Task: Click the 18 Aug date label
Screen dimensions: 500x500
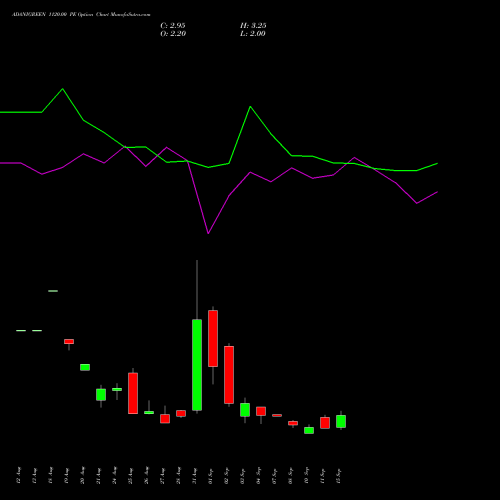Action: click(x=50, y=475)
